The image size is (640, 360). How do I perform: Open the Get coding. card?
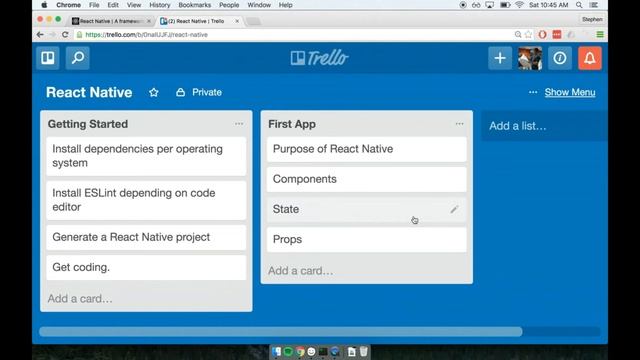146,267
